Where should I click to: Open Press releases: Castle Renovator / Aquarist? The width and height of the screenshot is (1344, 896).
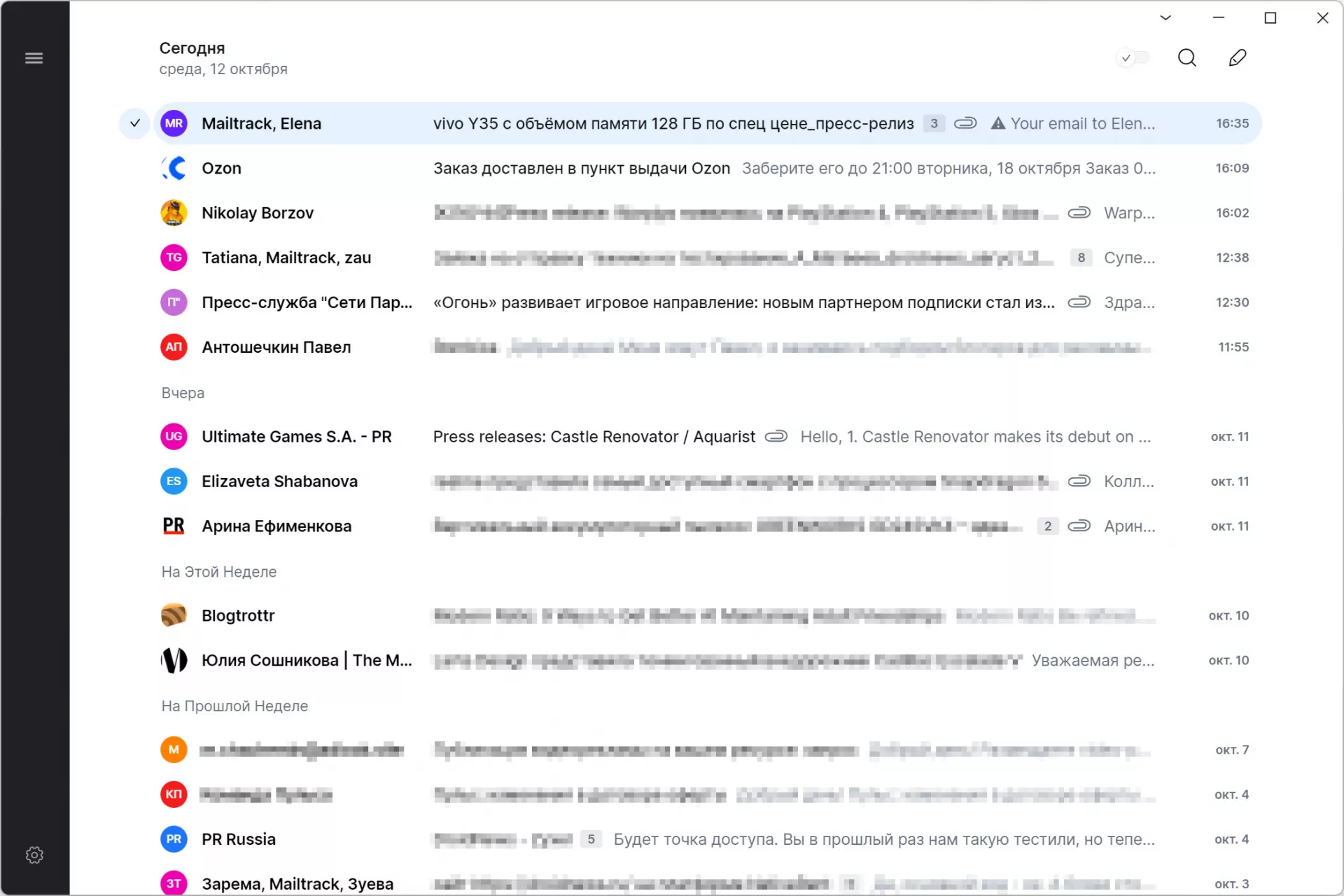coord(707,437)
